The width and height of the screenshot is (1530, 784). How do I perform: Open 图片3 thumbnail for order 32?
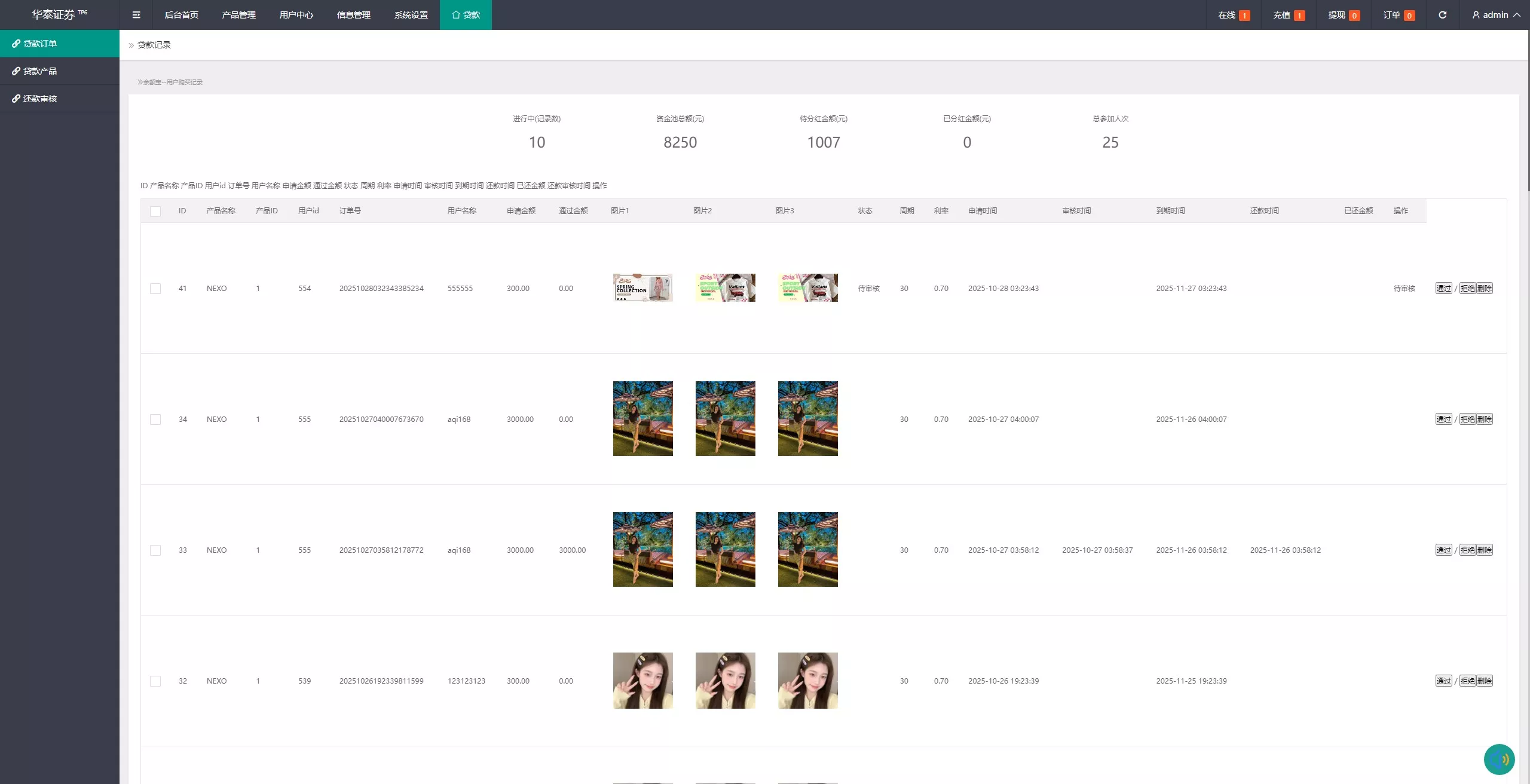(808, 681)
